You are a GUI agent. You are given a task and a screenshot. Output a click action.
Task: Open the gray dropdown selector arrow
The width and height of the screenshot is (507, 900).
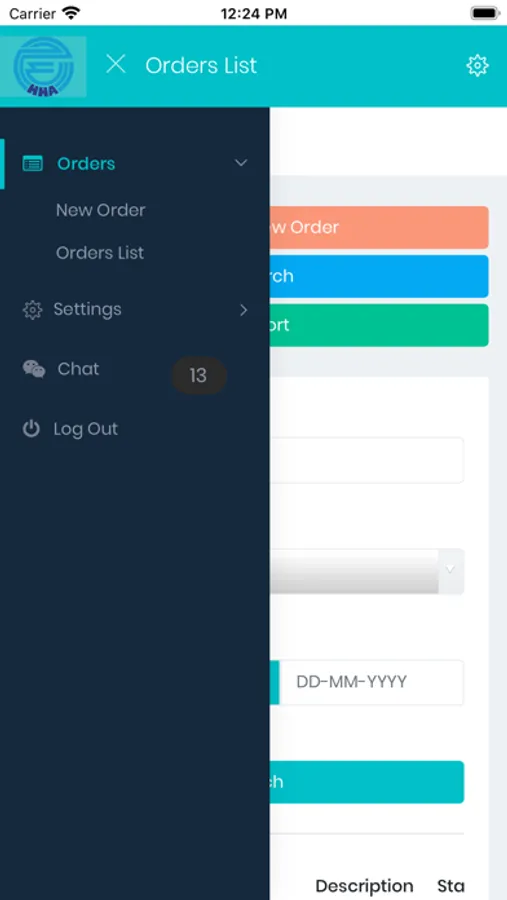click(451, 569)
